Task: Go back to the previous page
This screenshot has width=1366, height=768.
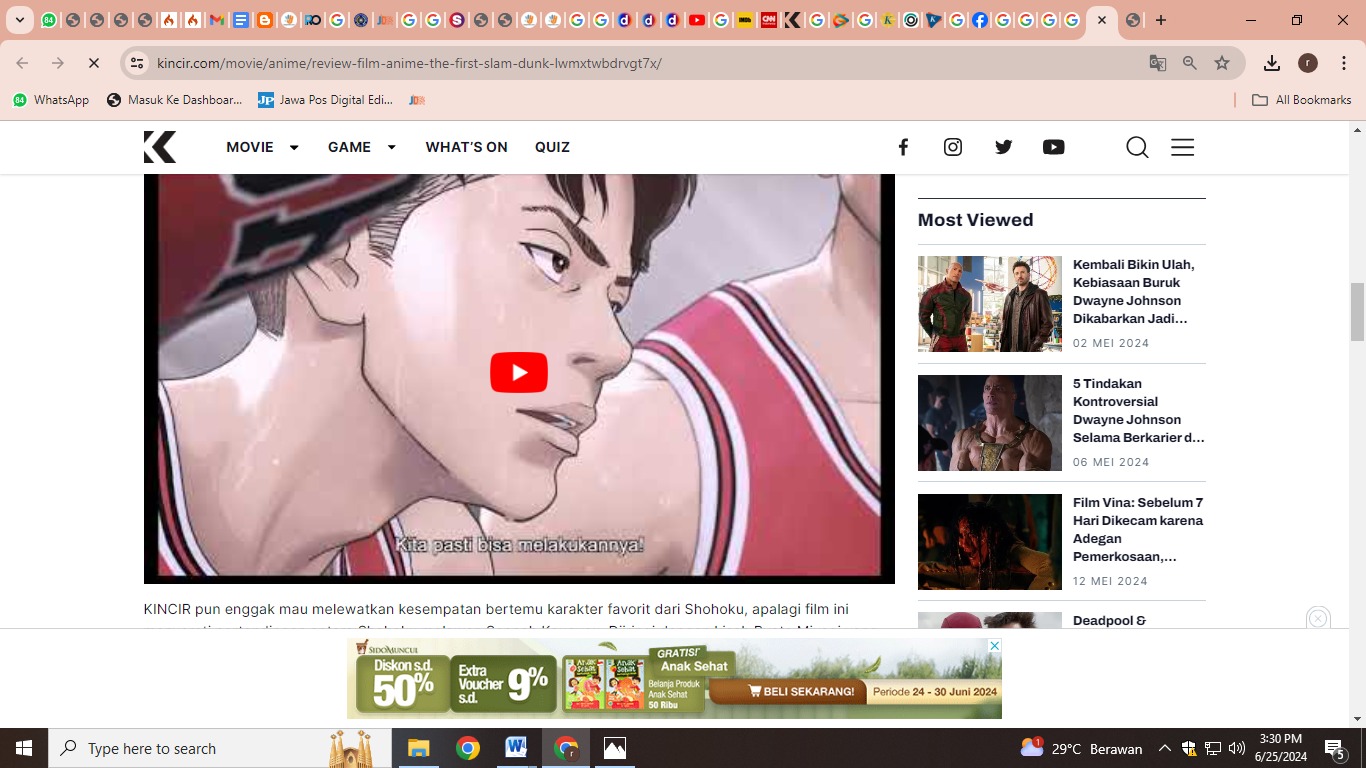Action: 22,63
